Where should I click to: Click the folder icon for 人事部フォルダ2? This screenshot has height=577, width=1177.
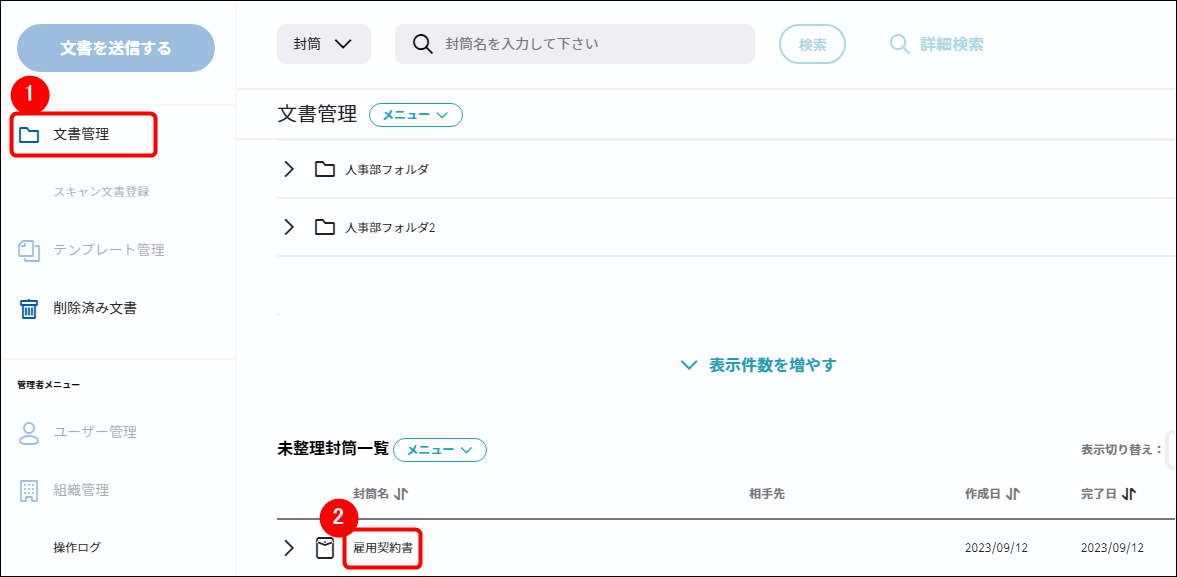[324, 227]
